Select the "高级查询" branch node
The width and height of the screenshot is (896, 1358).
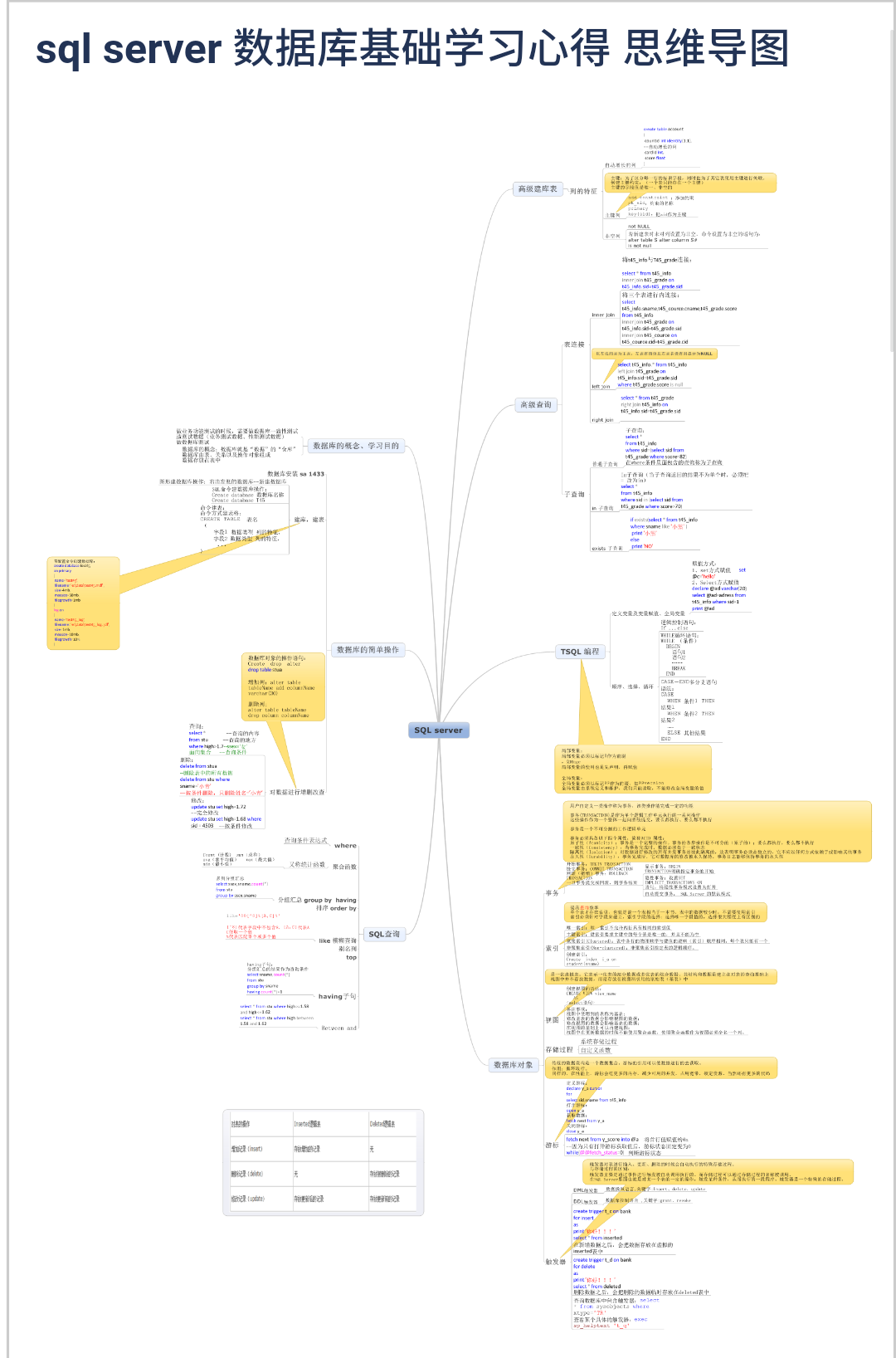[535, 405]
